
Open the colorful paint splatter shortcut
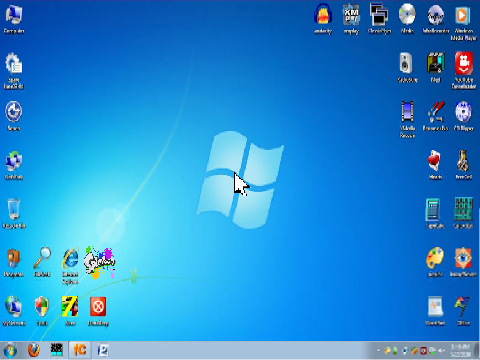(x=99, y=263)
